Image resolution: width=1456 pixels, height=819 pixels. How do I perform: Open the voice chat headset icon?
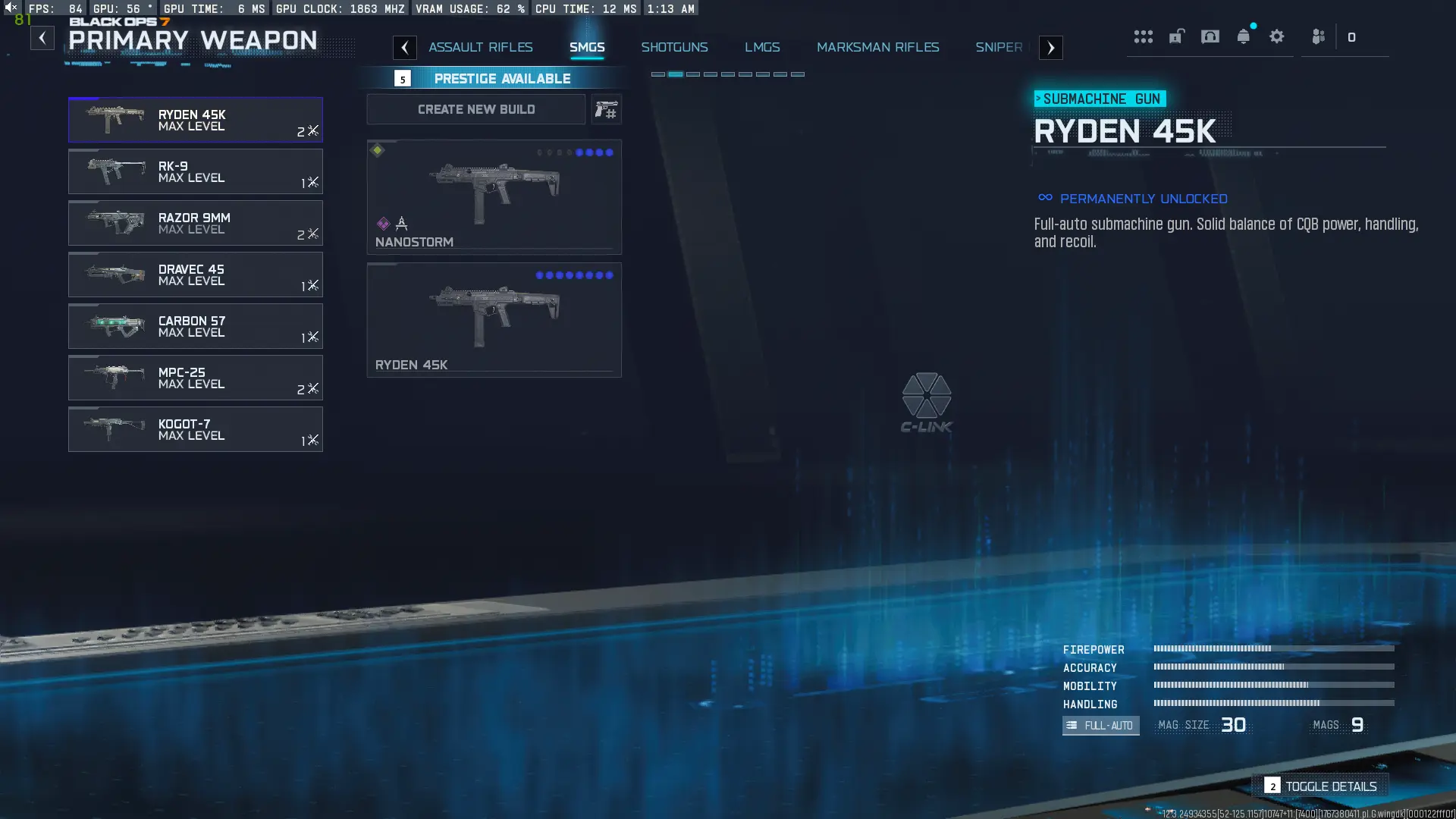[x=1210, y=36]
